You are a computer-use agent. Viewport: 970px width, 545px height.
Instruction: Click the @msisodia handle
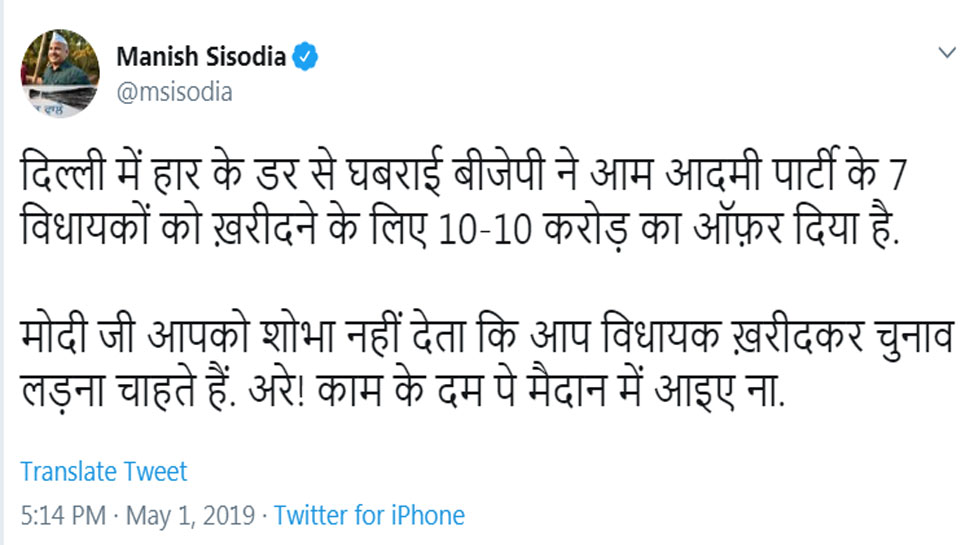click(175, 93)
